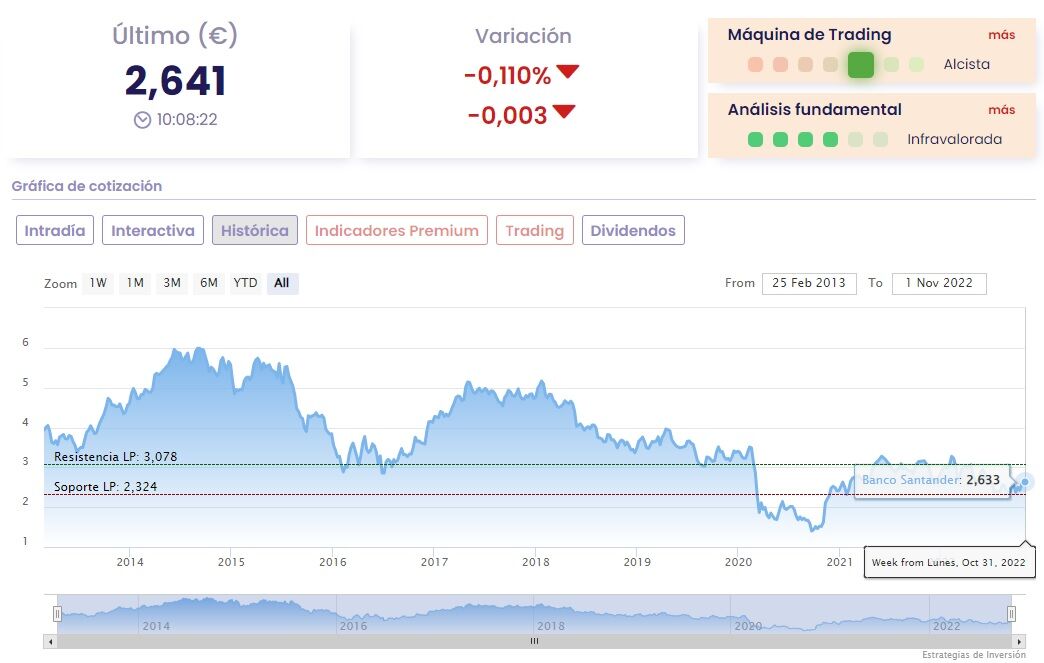This screenshot has height=663, width=1044.
Task: Open the Dividendos tab
Action: [633, 231]
